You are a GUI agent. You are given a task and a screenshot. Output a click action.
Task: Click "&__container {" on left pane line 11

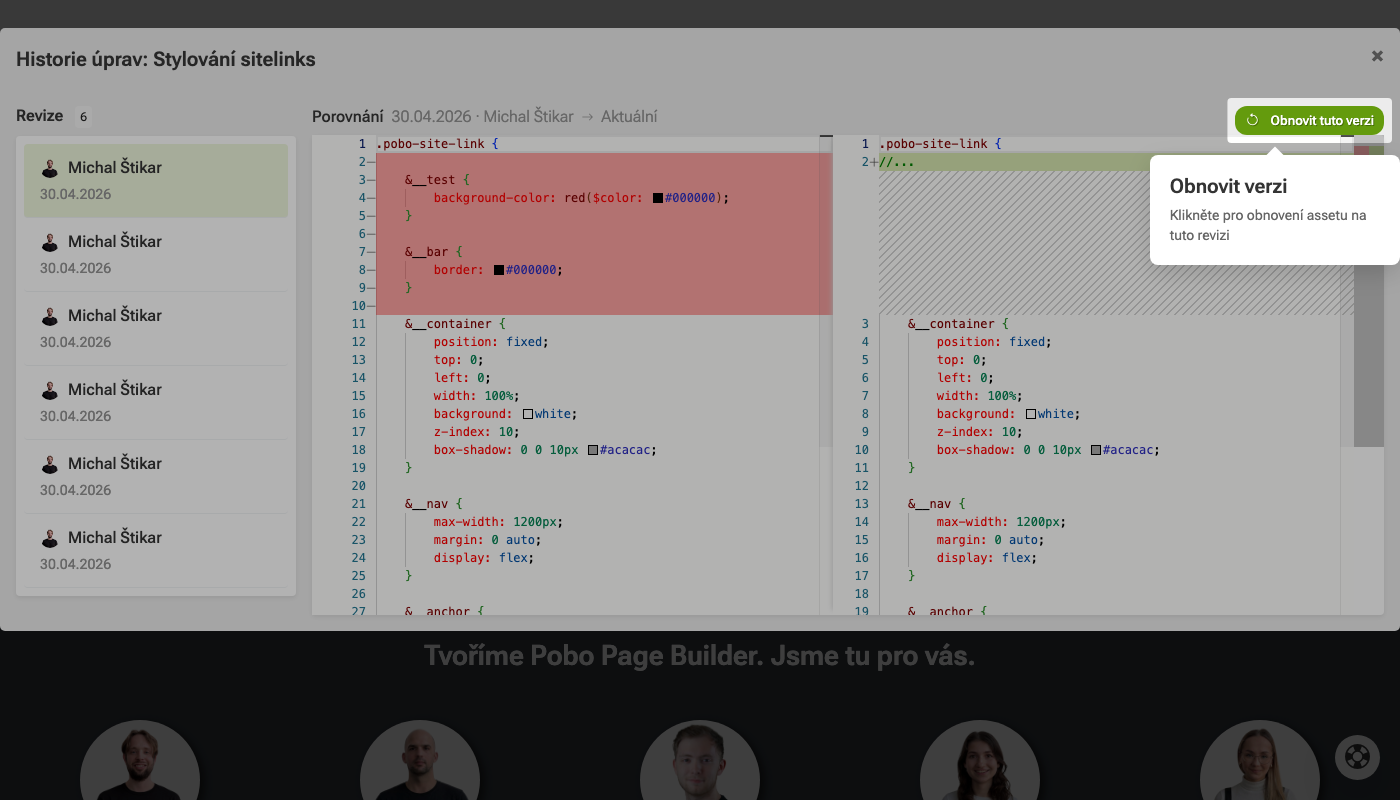[x=455, y=324]
